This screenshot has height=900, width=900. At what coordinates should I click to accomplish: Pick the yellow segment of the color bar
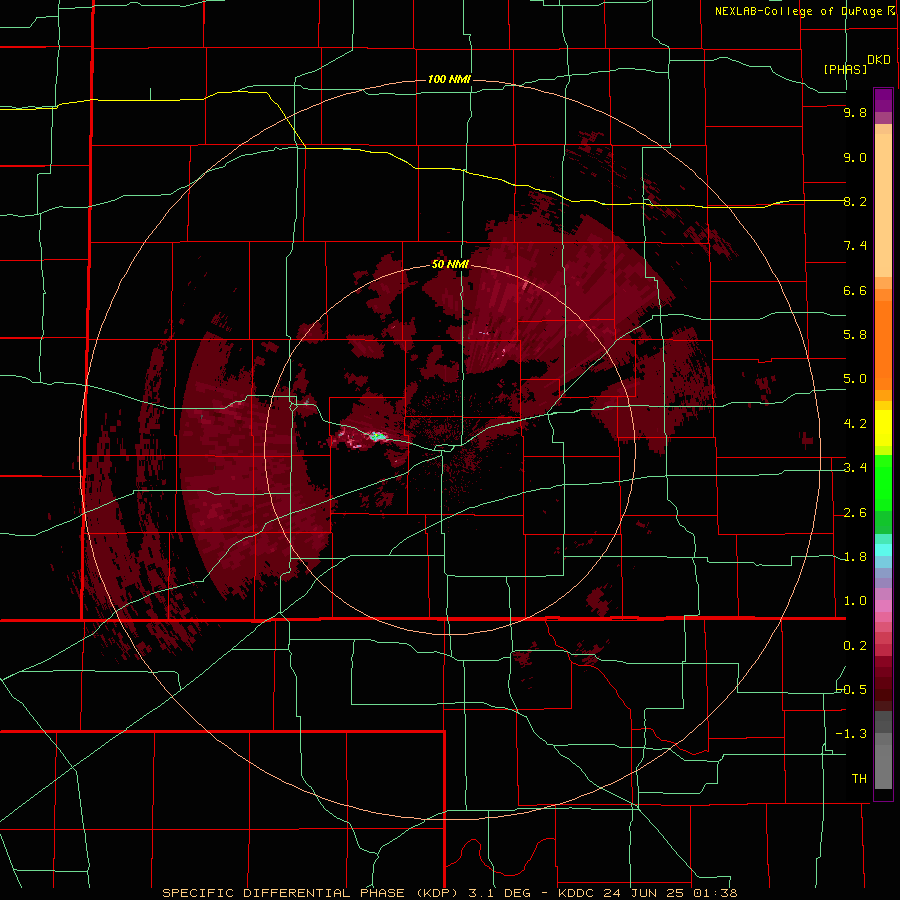[x=883, y=428]
